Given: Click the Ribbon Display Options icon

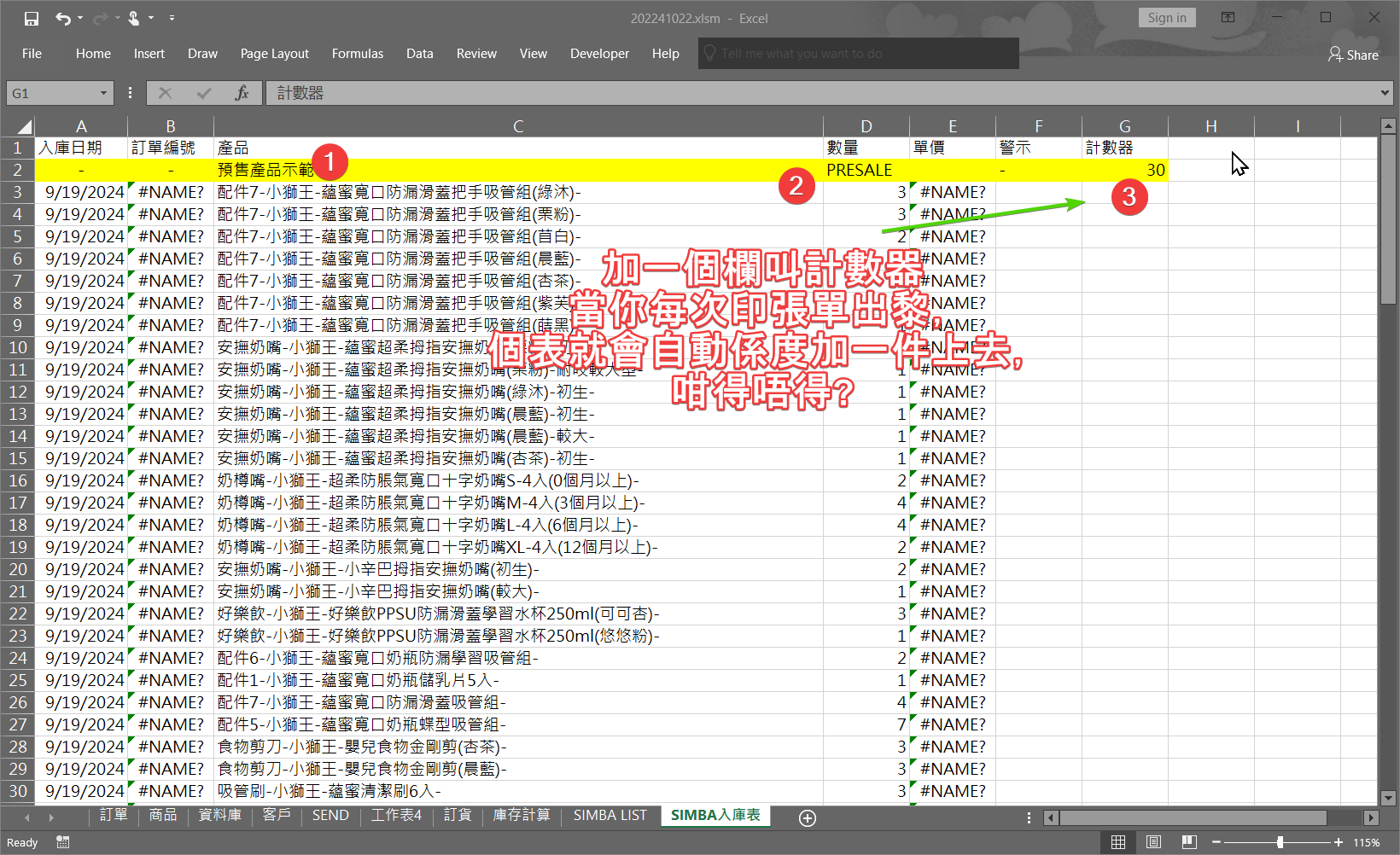Looking at the screenshot, I should tap(1228, 18).
